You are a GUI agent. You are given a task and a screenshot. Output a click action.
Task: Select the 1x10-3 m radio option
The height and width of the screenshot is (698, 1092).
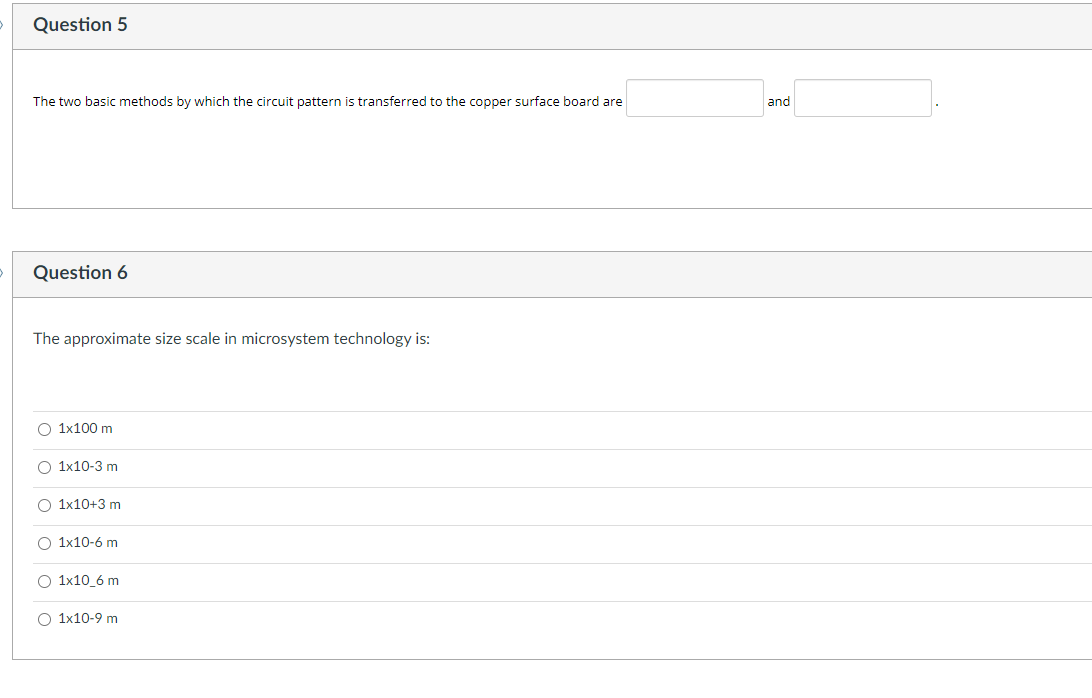[x=45, y=467]
